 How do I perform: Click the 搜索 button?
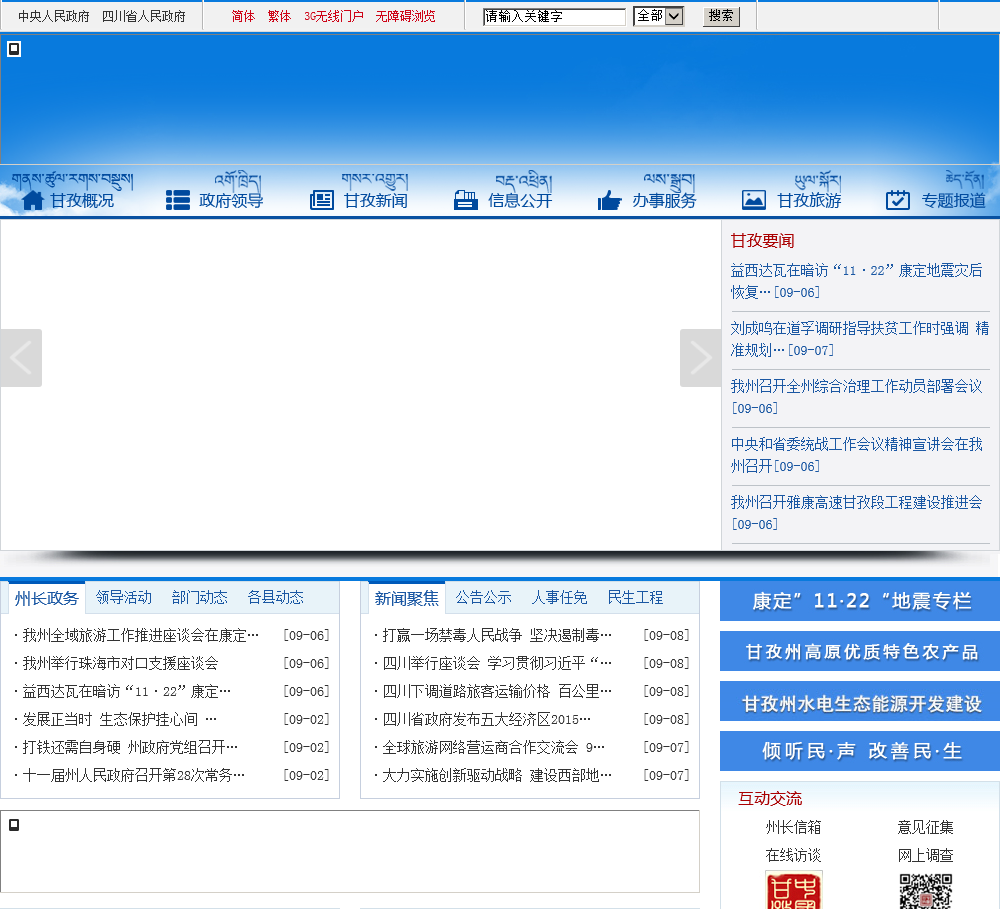721,16
